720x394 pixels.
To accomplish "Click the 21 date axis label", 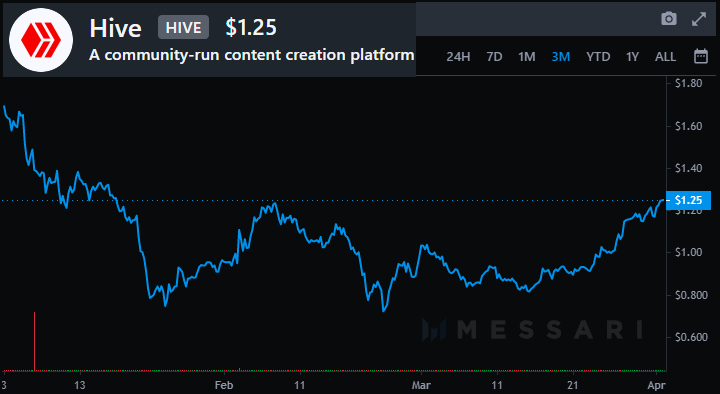I will [x=573, y=385].
